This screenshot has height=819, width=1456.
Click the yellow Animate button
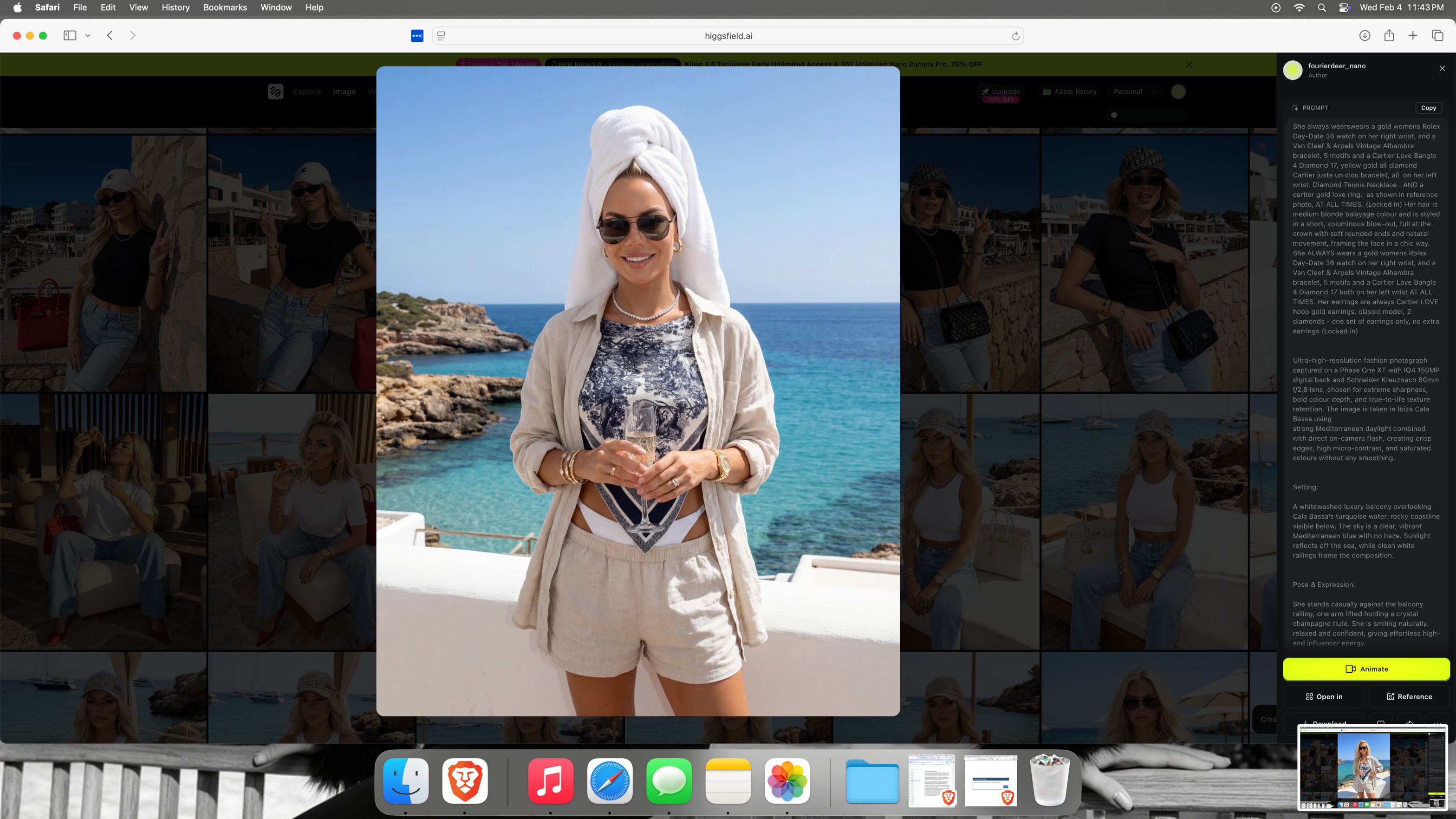coord(1365,669)
